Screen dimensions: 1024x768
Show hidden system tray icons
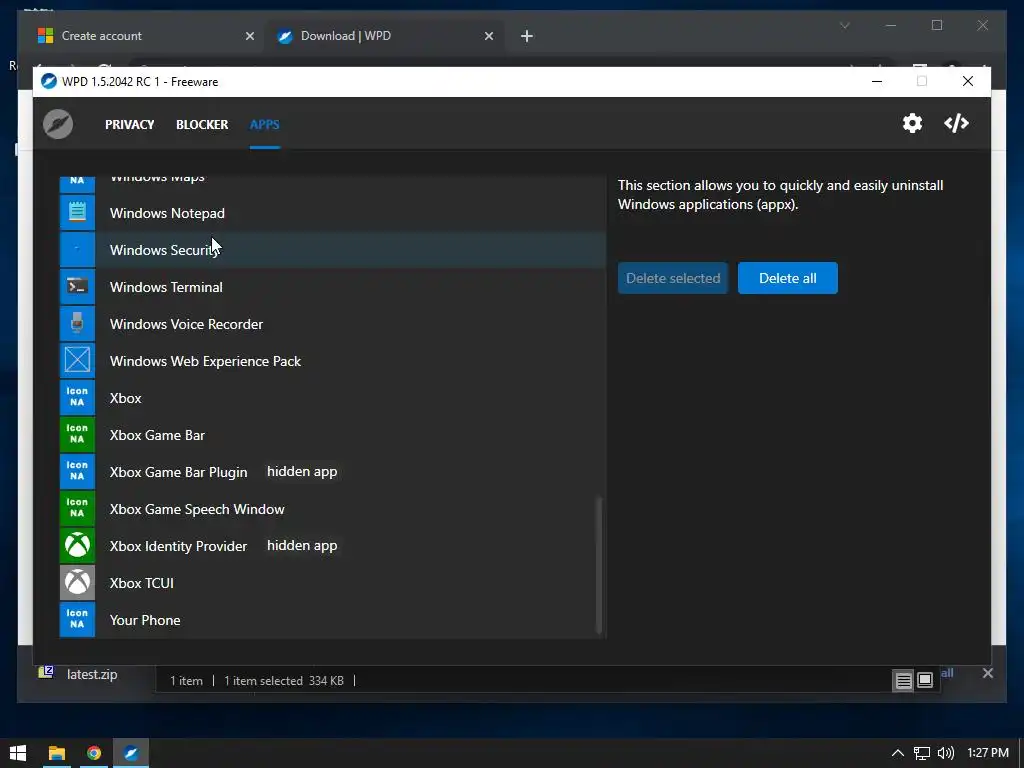(898, 753)
